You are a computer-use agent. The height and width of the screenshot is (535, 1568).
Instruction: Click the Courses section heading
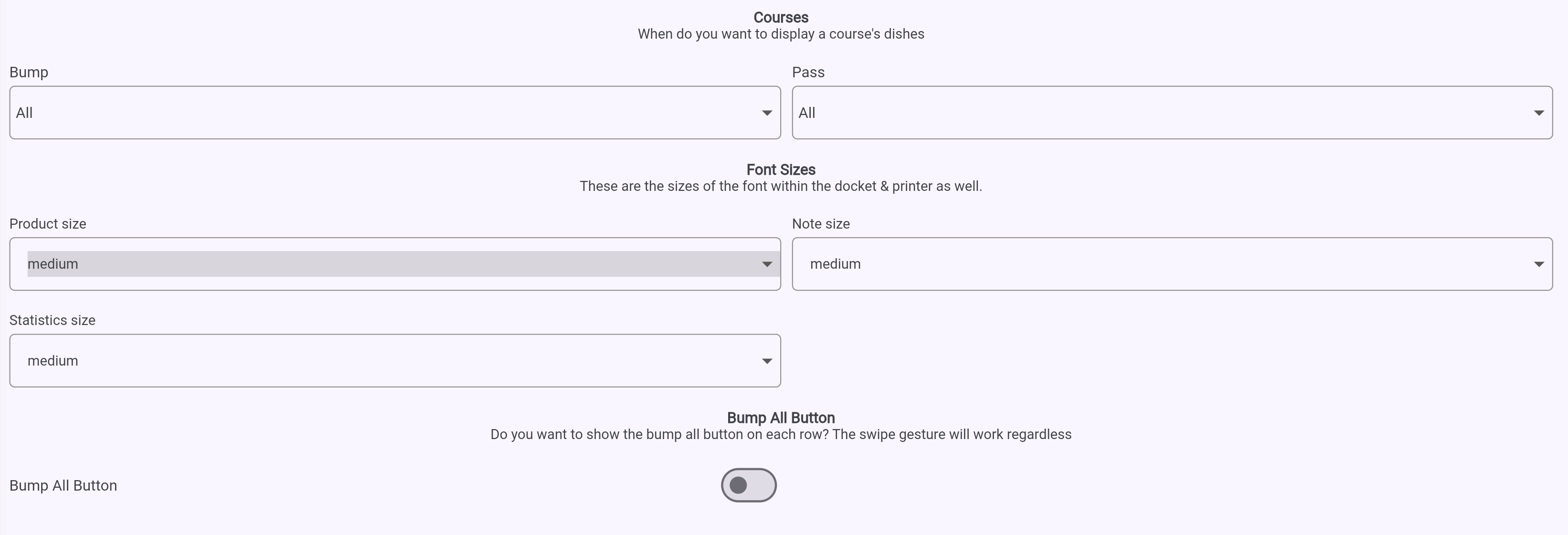coord(781,18)
